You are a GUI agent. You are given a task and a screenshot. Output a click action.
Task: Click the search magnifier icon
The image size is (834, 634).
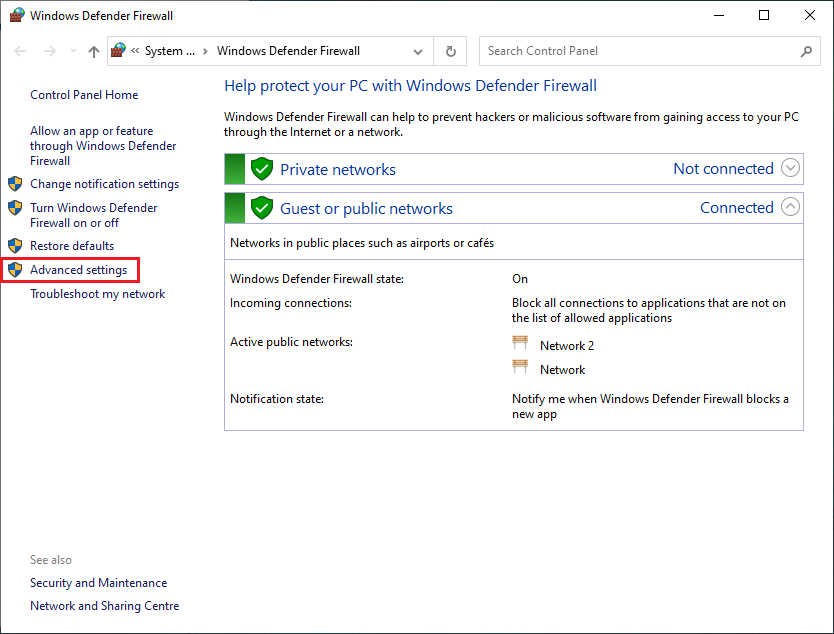pyautogui.click(x=806, y=51)
